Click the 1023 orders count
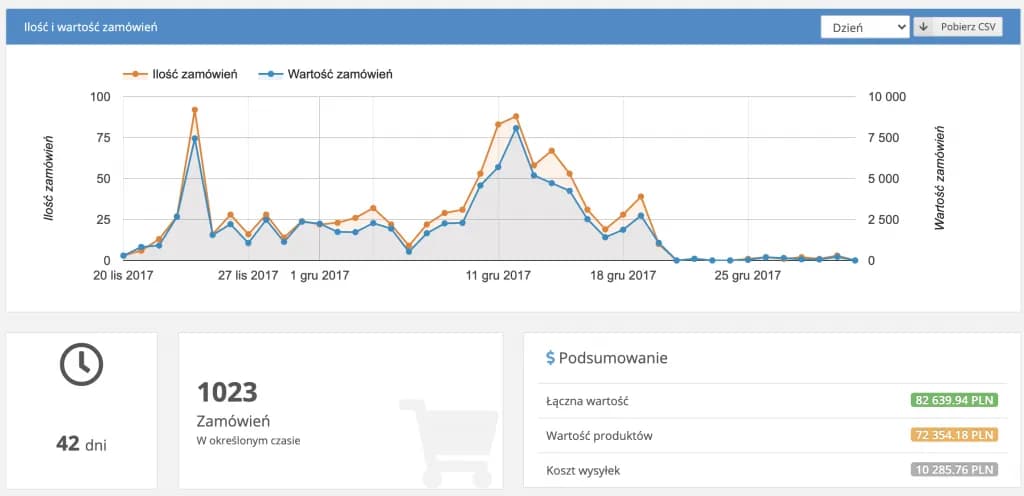Viewport: 1024px width, 496px height. tap(227, 392)
